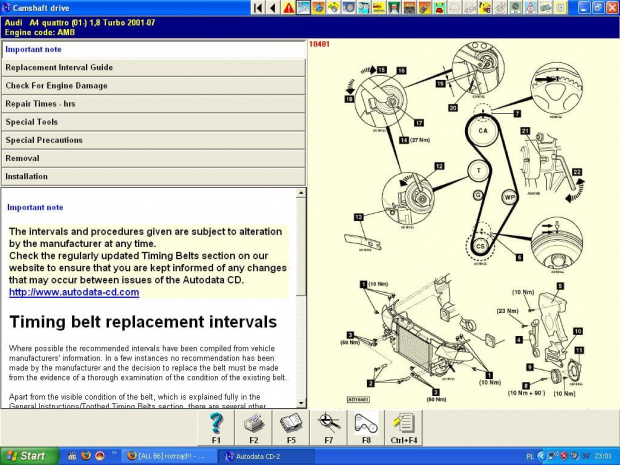Screen dimensions: 620x465
Task: Open Replacement Interval Guide section
Action: tap(153, 68)
